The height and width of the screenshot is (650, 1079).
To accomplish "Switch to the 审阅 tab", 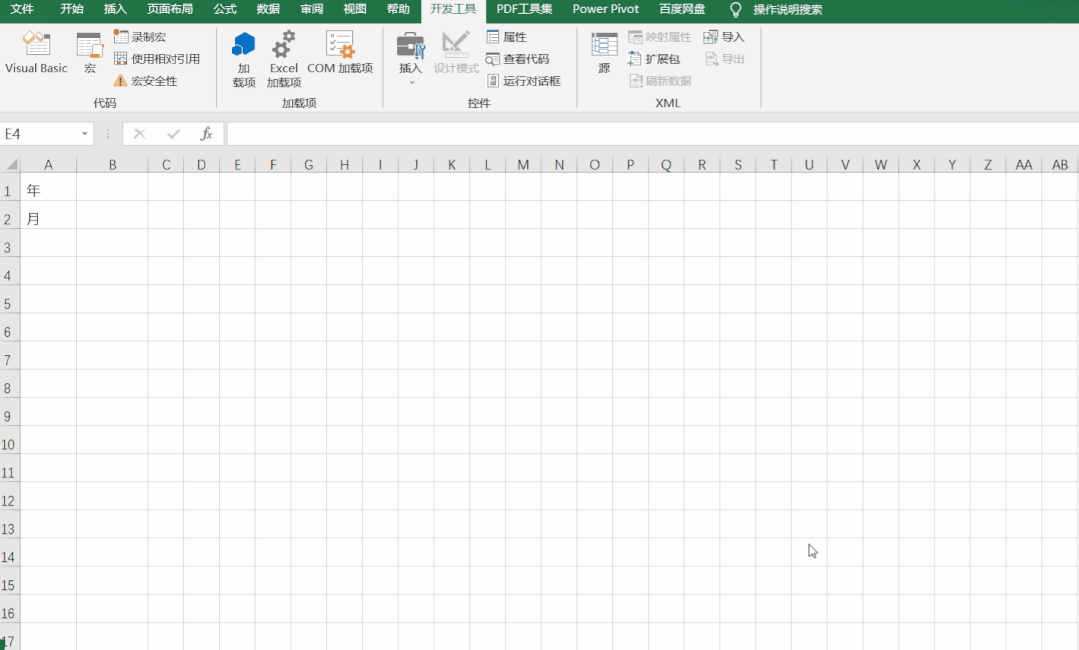I will [312, 9].
